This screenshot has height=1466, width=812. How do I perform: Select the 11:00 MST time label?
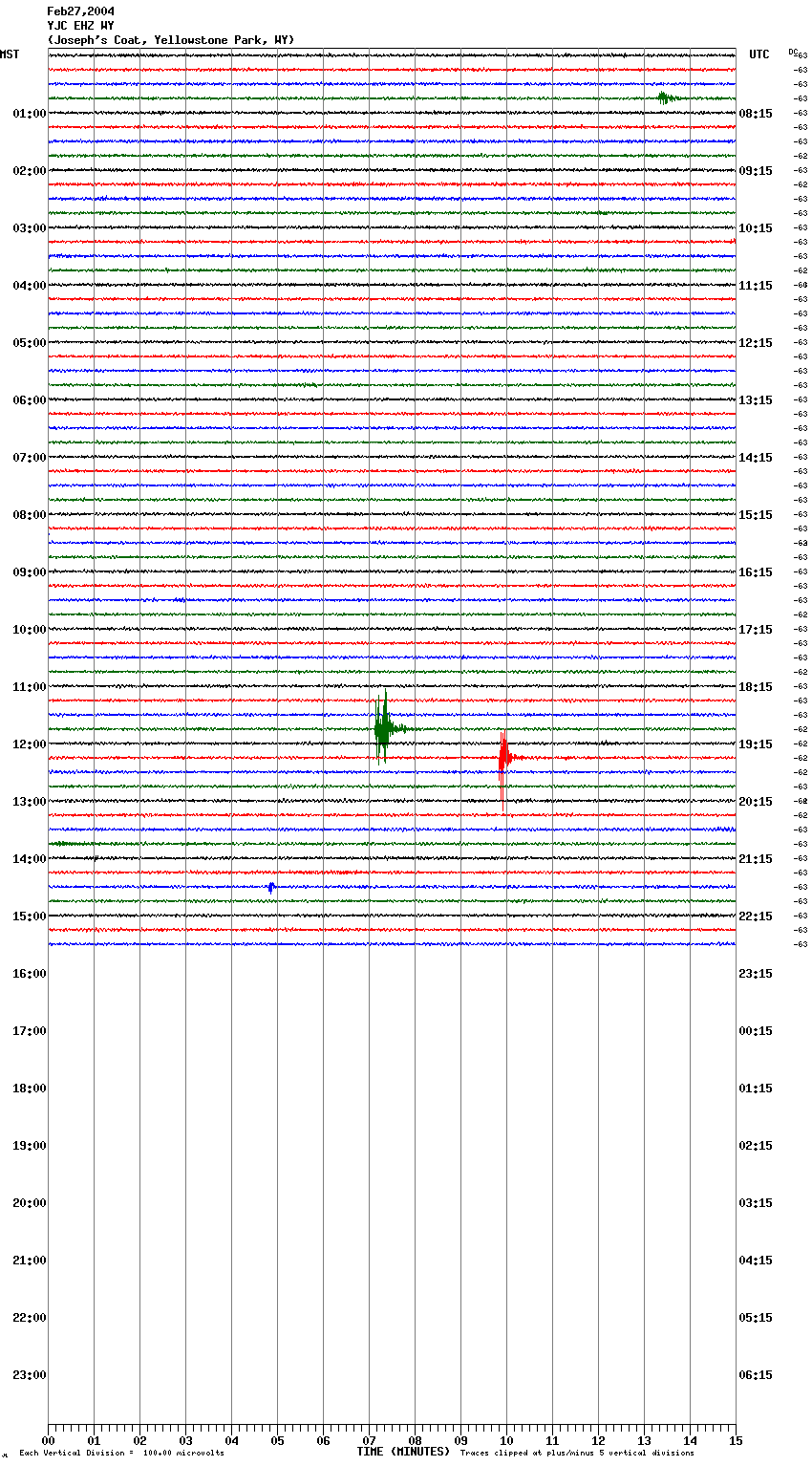(x=30, y=687)
